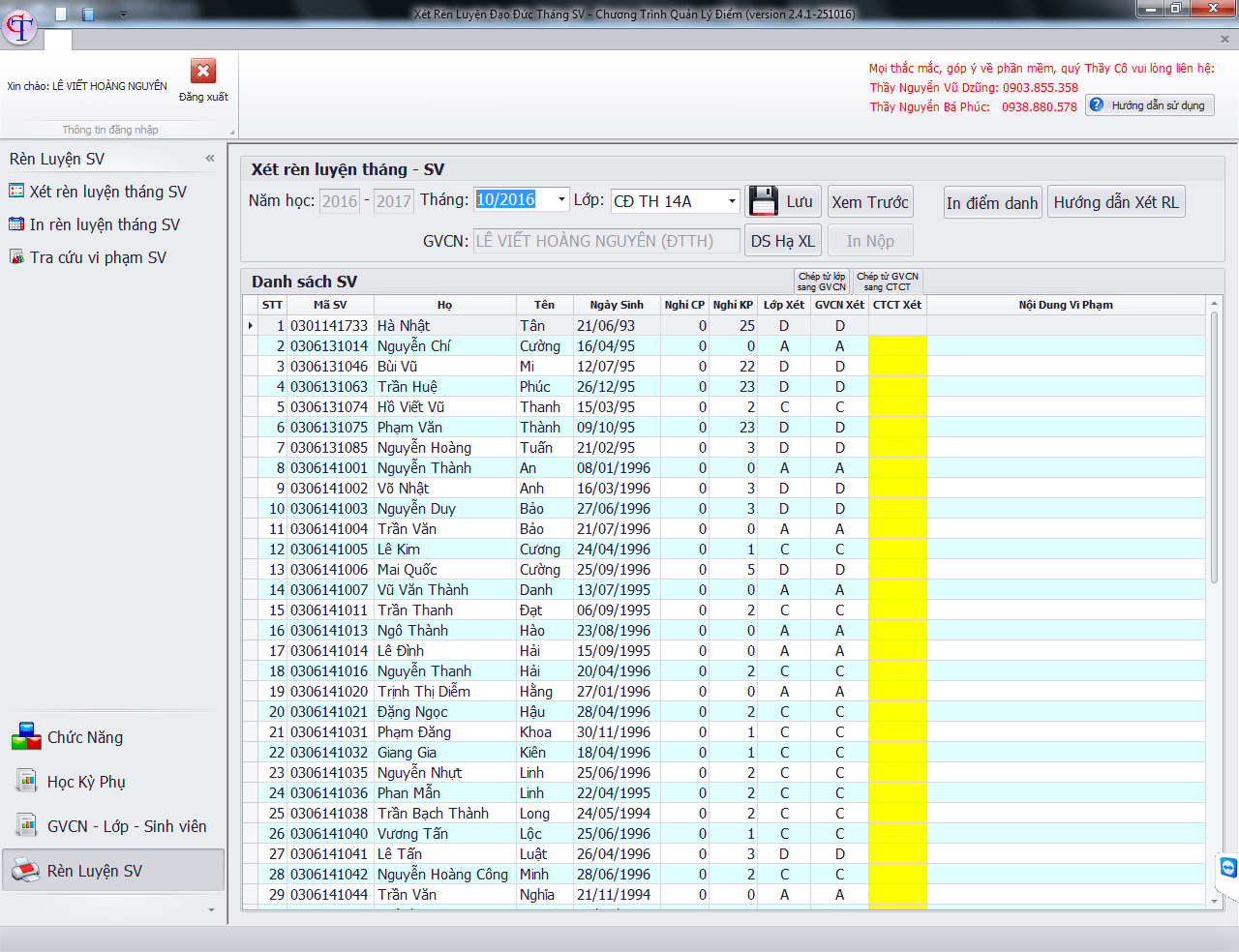Click Chép từ GVCN sang CTCT button
The height and width of the screenshot is (952, 1239).
[x=888, y=282]
